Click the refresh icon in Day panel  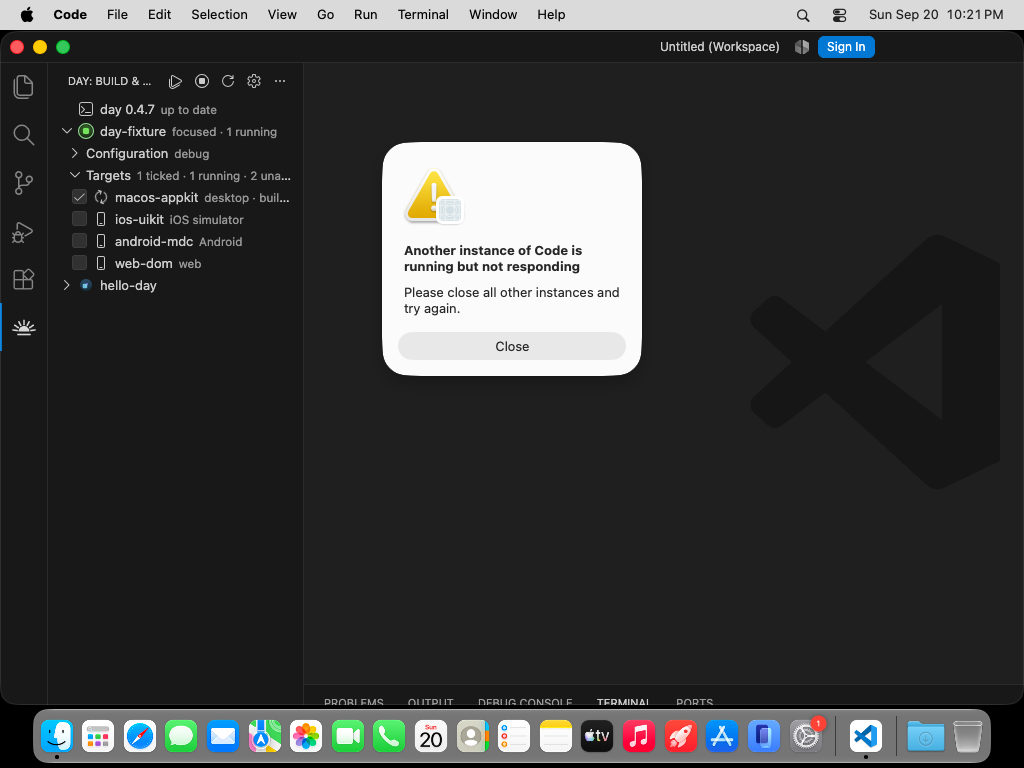point(228,81)
